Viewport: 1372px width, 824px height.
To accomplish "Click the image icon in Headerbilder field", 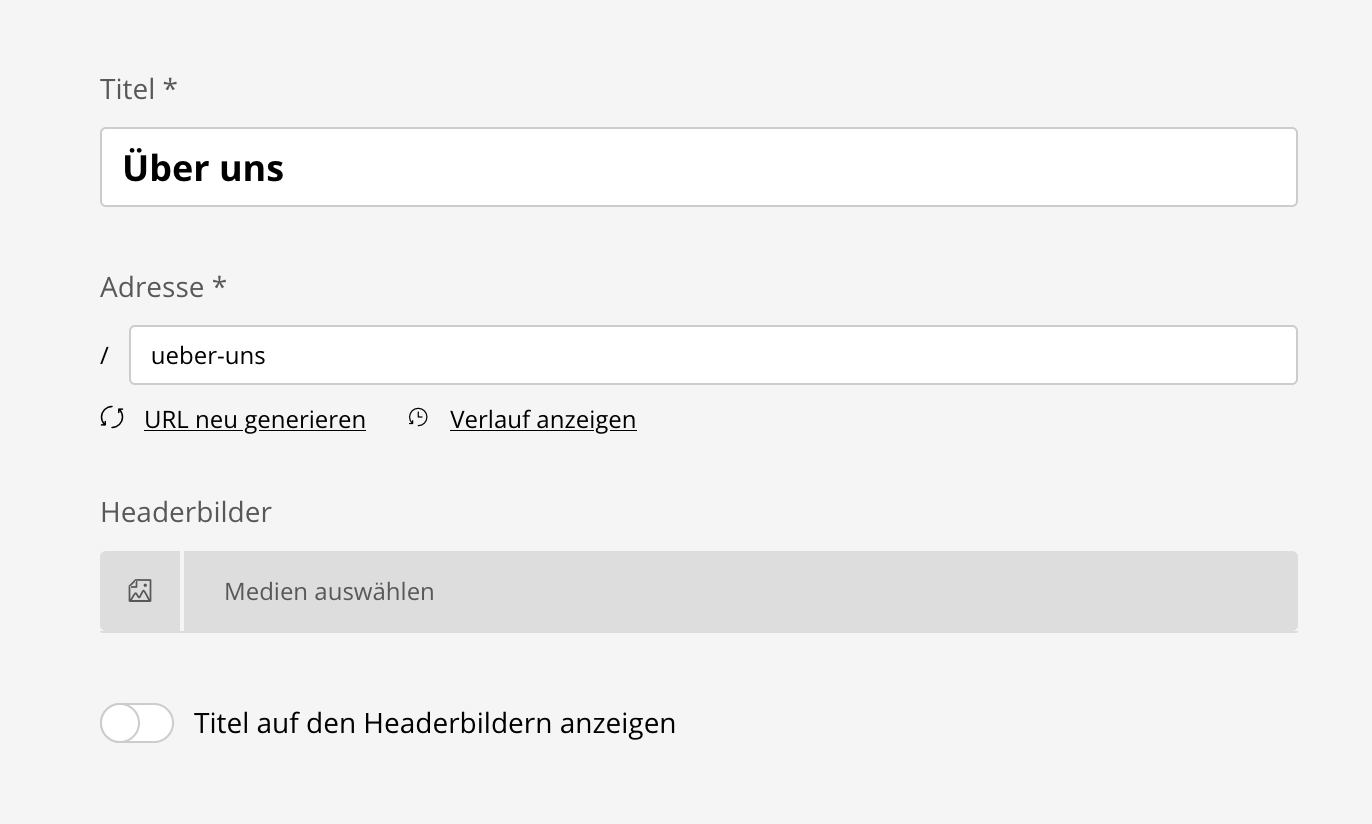I will (x=140, y=591).
